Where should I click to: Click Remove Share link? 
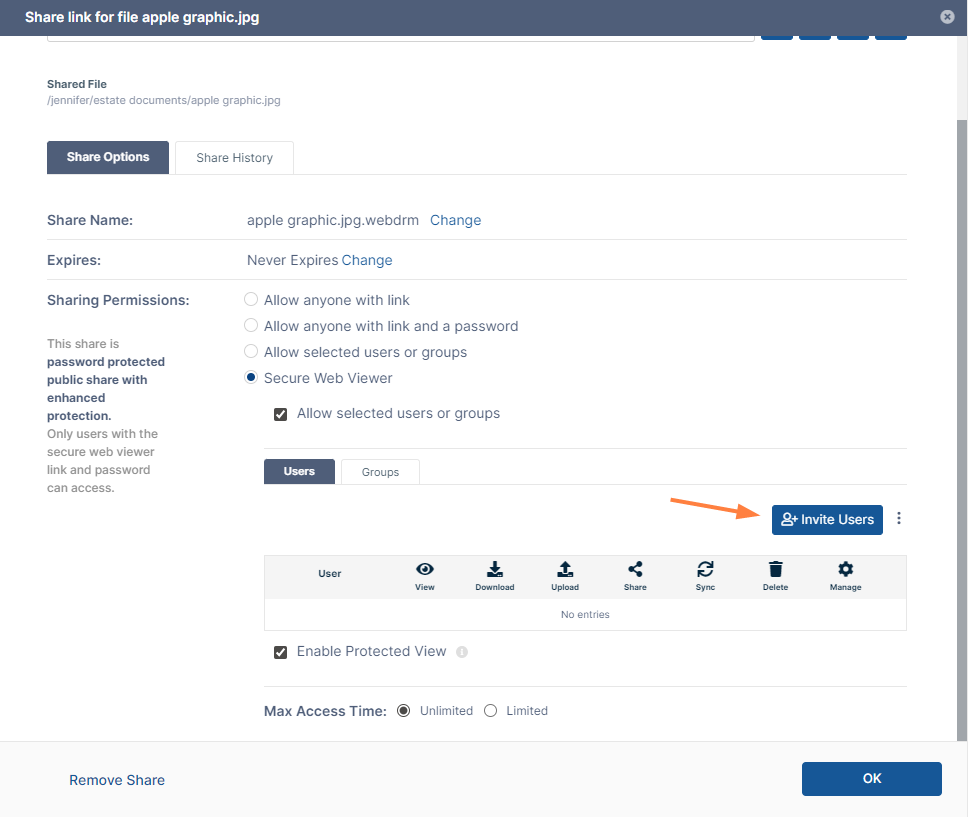(117, 780)
